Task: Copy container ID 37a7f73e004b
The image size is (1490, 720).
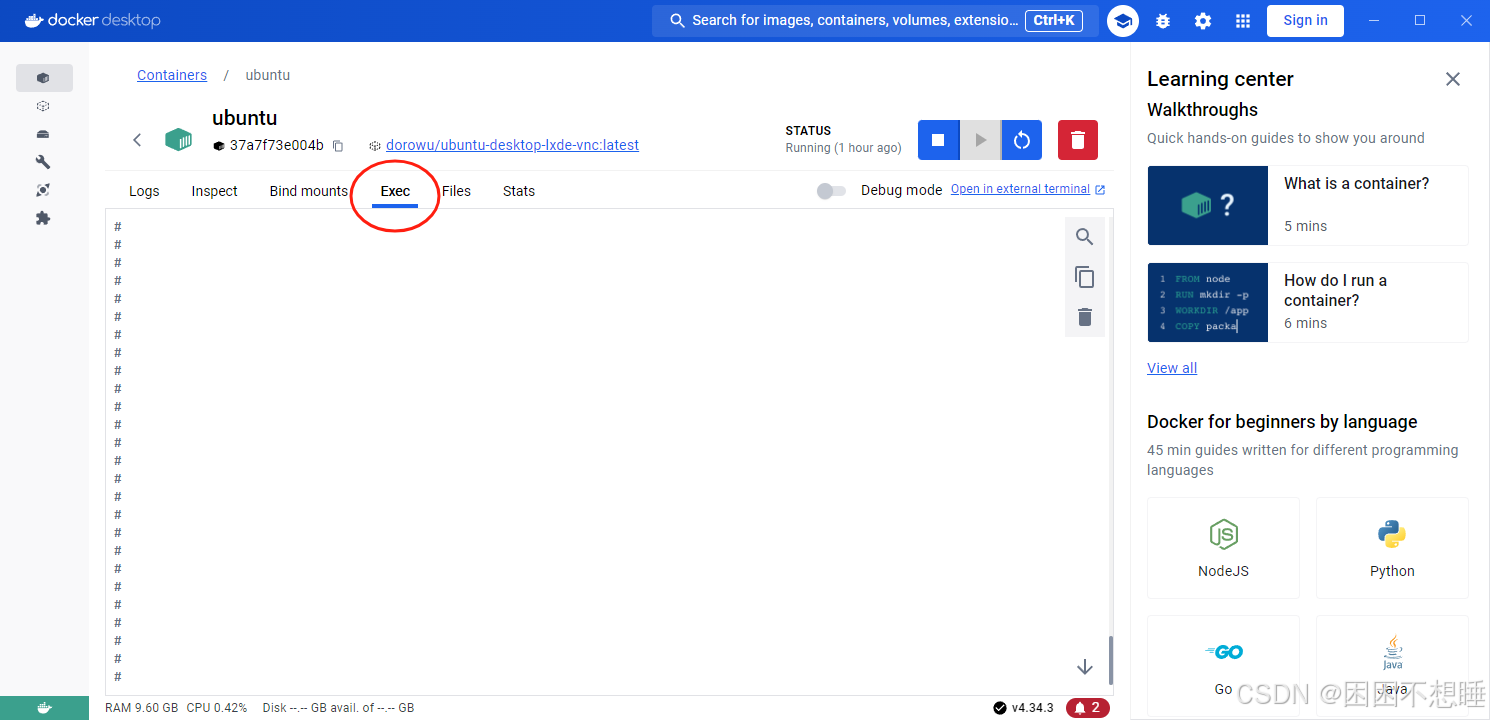Action: pyautogui.click(x=338, y=146)
